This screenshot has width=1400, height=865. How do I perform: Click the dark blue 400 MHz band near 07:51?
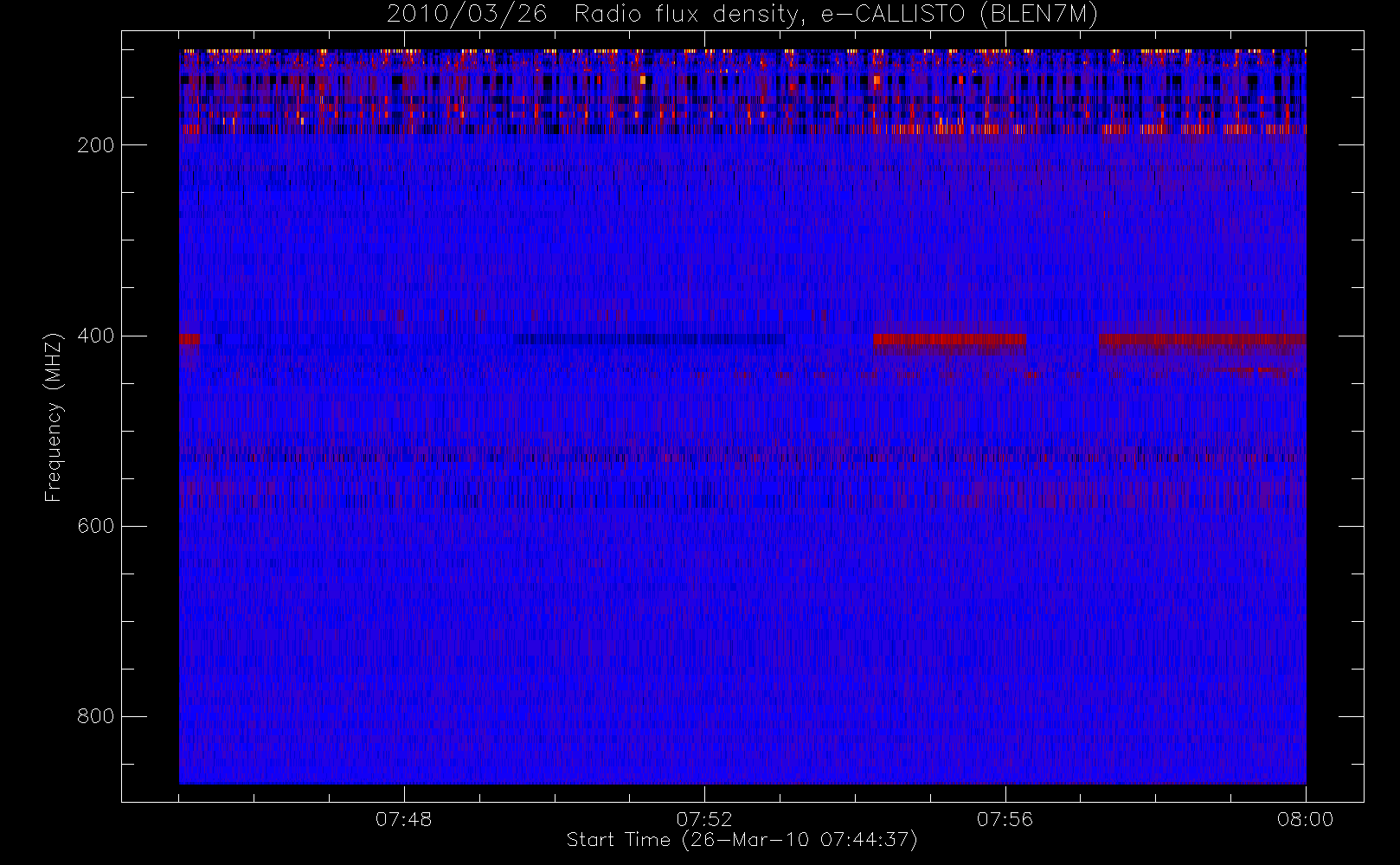[x=650, y=339]
